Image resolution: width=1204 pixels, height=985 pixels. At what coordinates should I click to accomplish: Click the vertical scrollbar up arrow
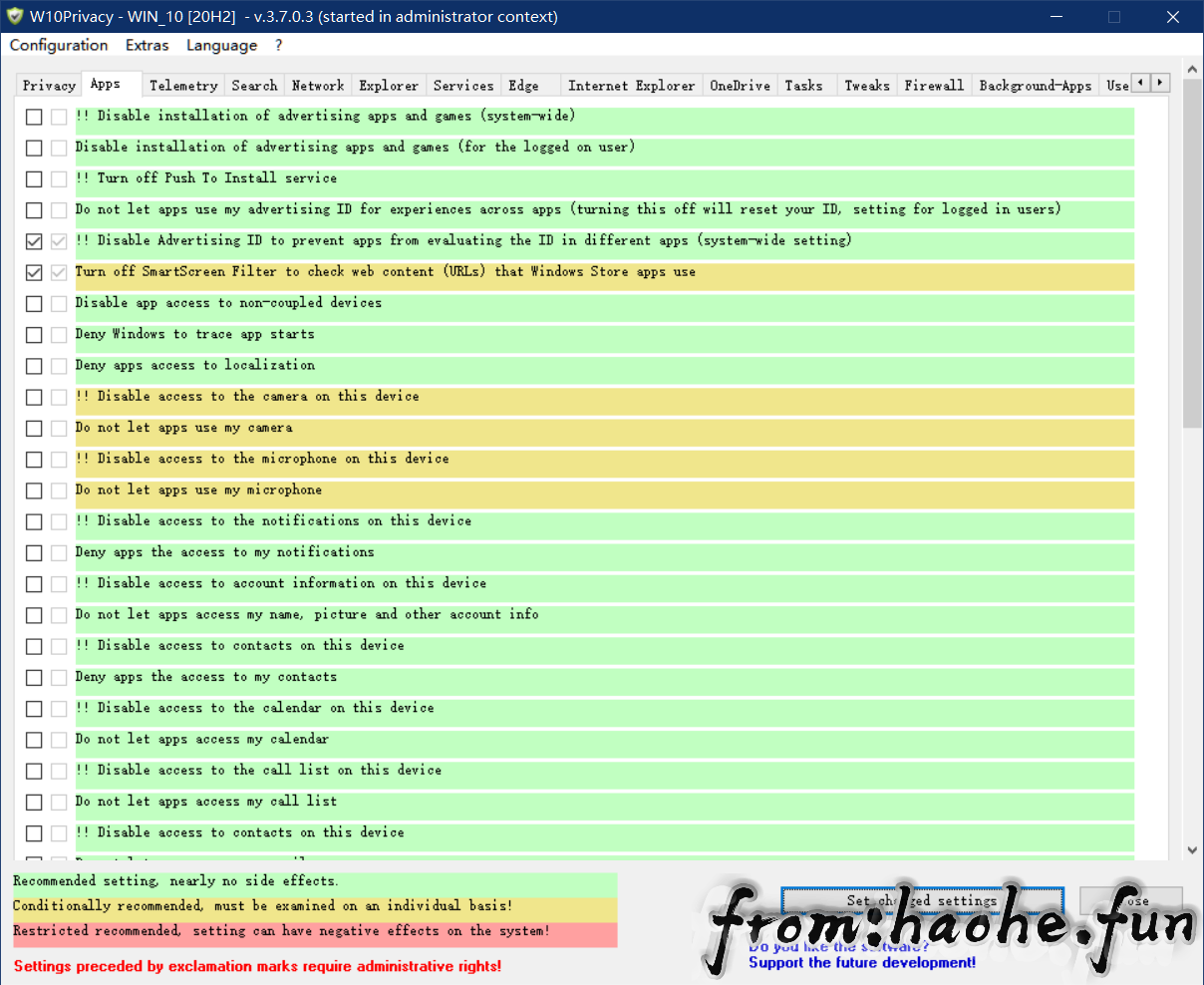point(1192,70)
